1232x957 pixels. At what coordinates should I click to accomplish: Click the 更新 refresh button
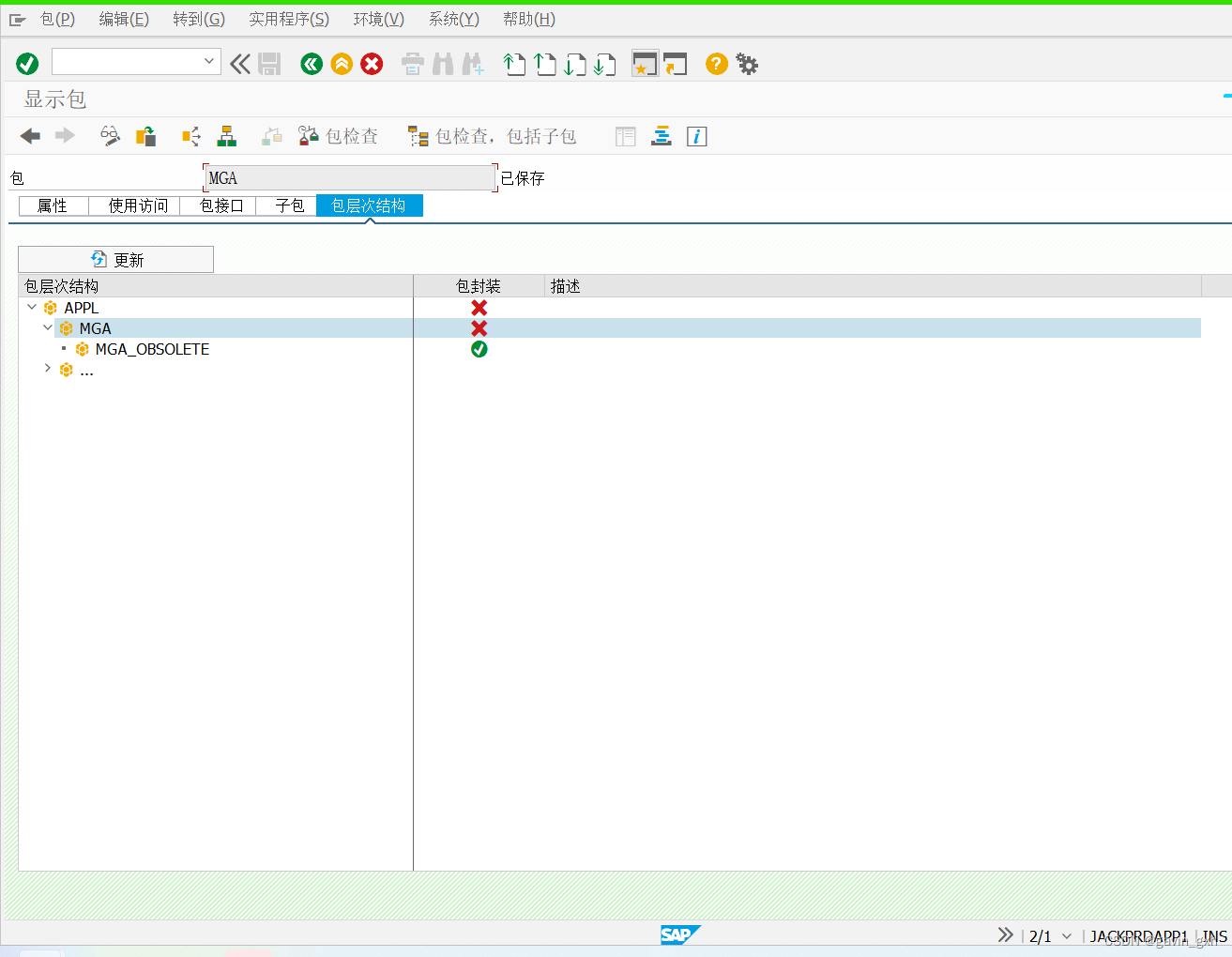click(116, 260)
